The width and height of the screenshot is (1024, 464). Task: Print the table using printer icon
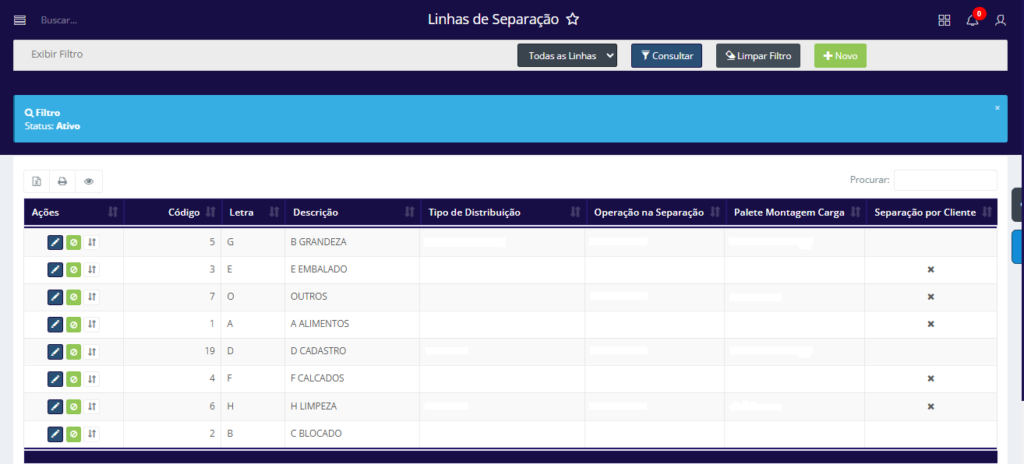[62, 181]
